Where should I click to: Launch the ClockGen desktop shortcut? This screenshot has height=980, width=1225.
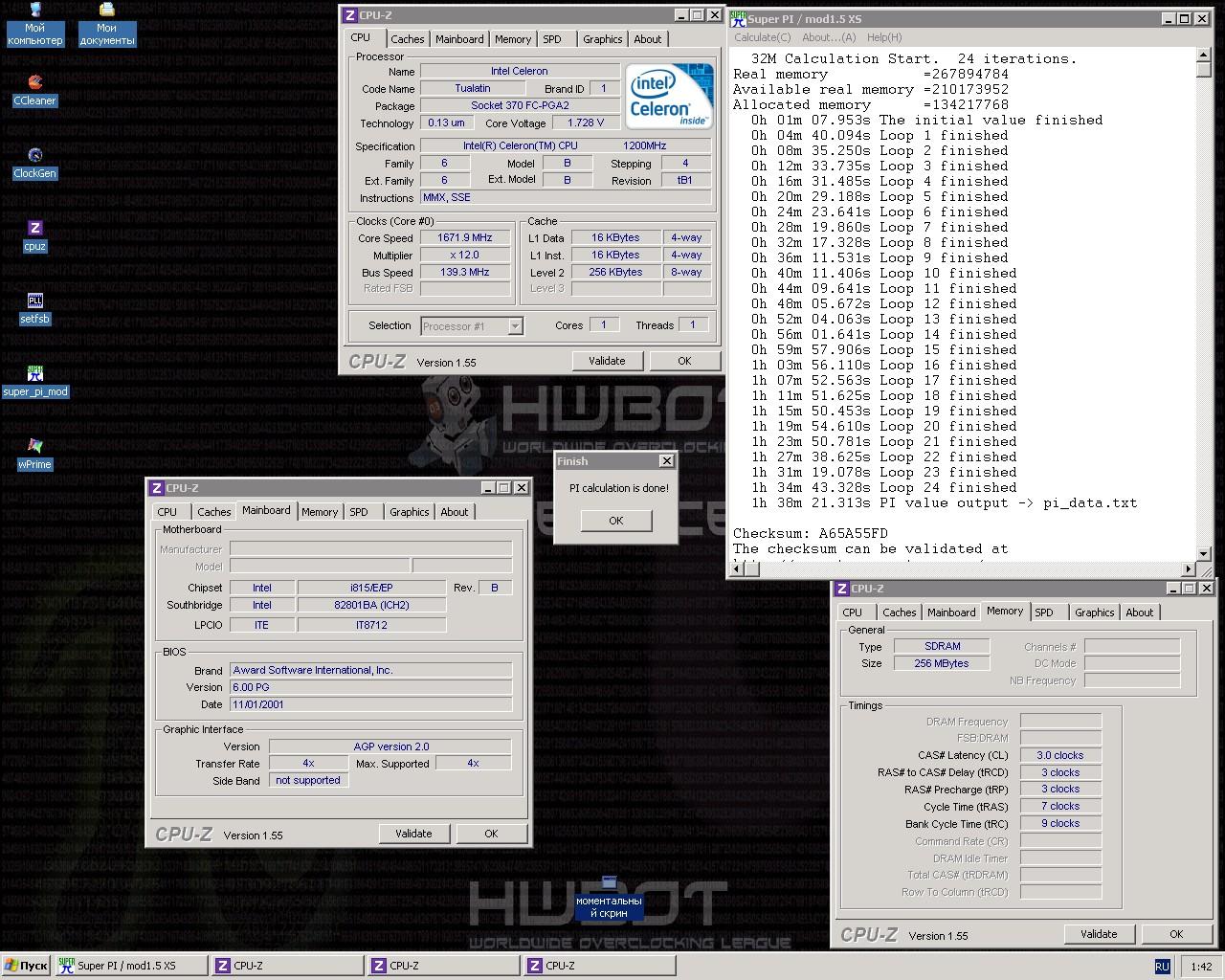(35, 163)
